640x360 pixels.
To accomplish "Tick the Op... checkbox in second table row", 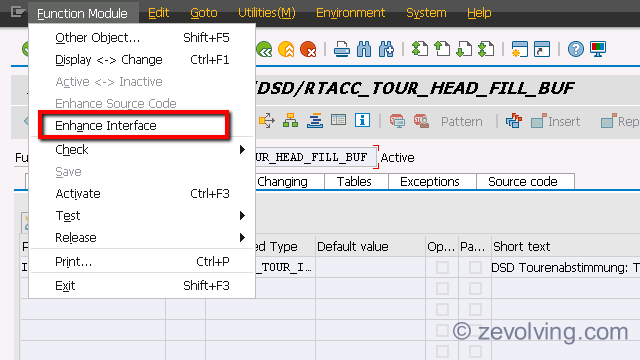I will pyautogui.click(x=442, y=288).
